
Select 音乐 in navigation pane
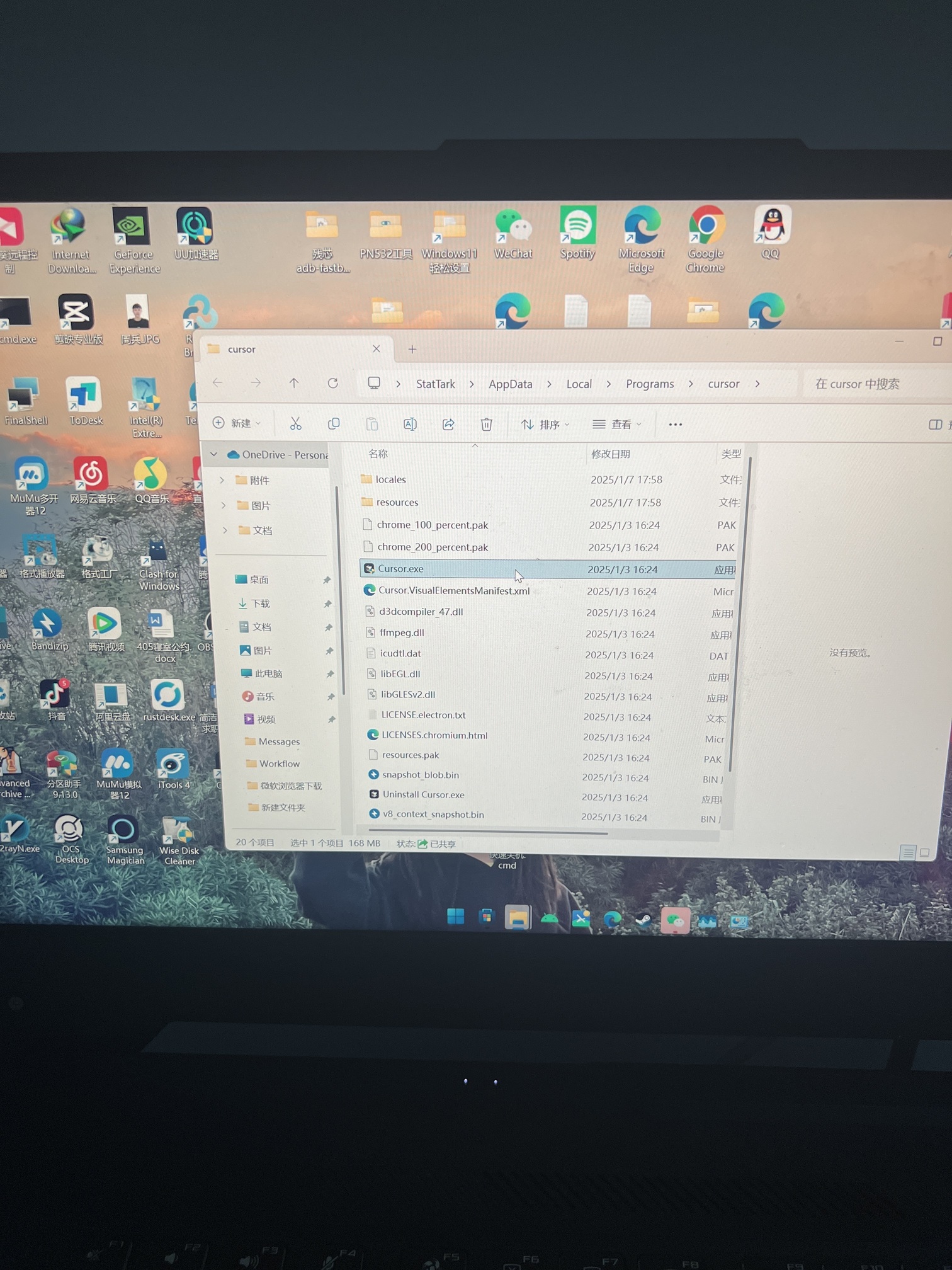(264, 696)
